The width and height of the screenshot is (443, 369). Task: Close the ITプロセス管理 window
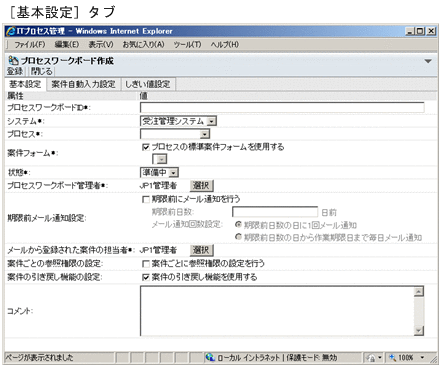point(431,31)
